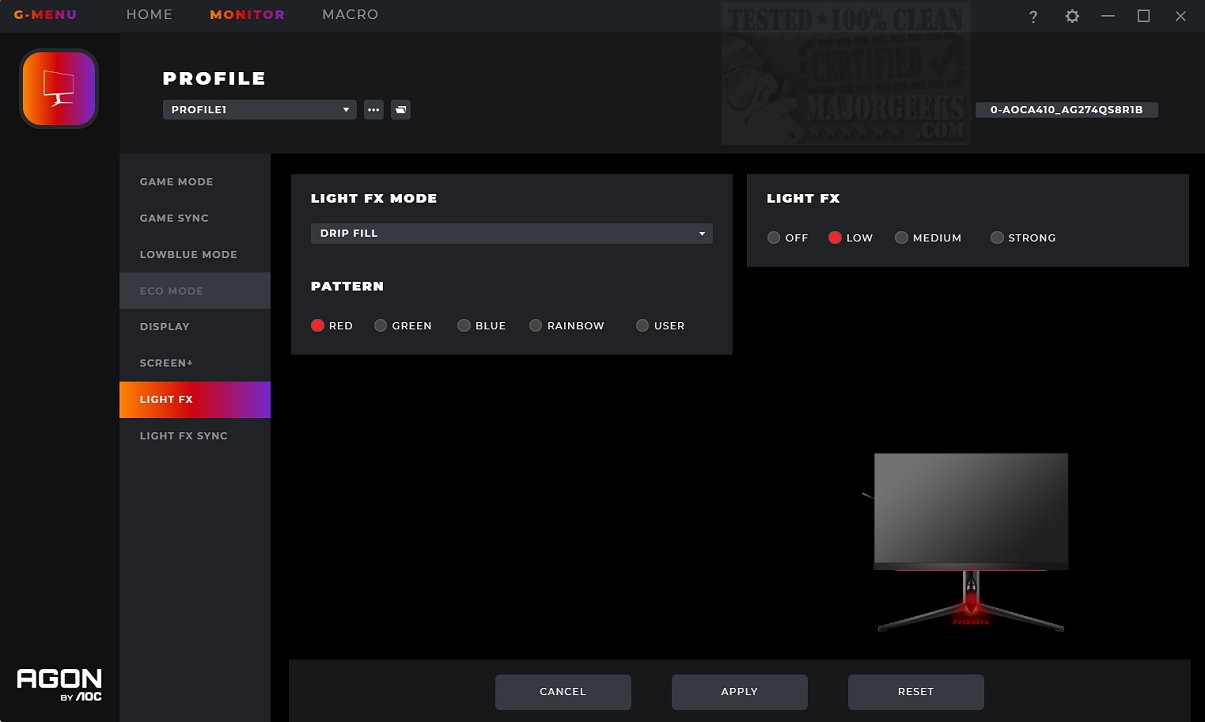The width and height of the screenshot is (1205, 722).
Task: Select Light FX sidebar item
Action: 195,399
